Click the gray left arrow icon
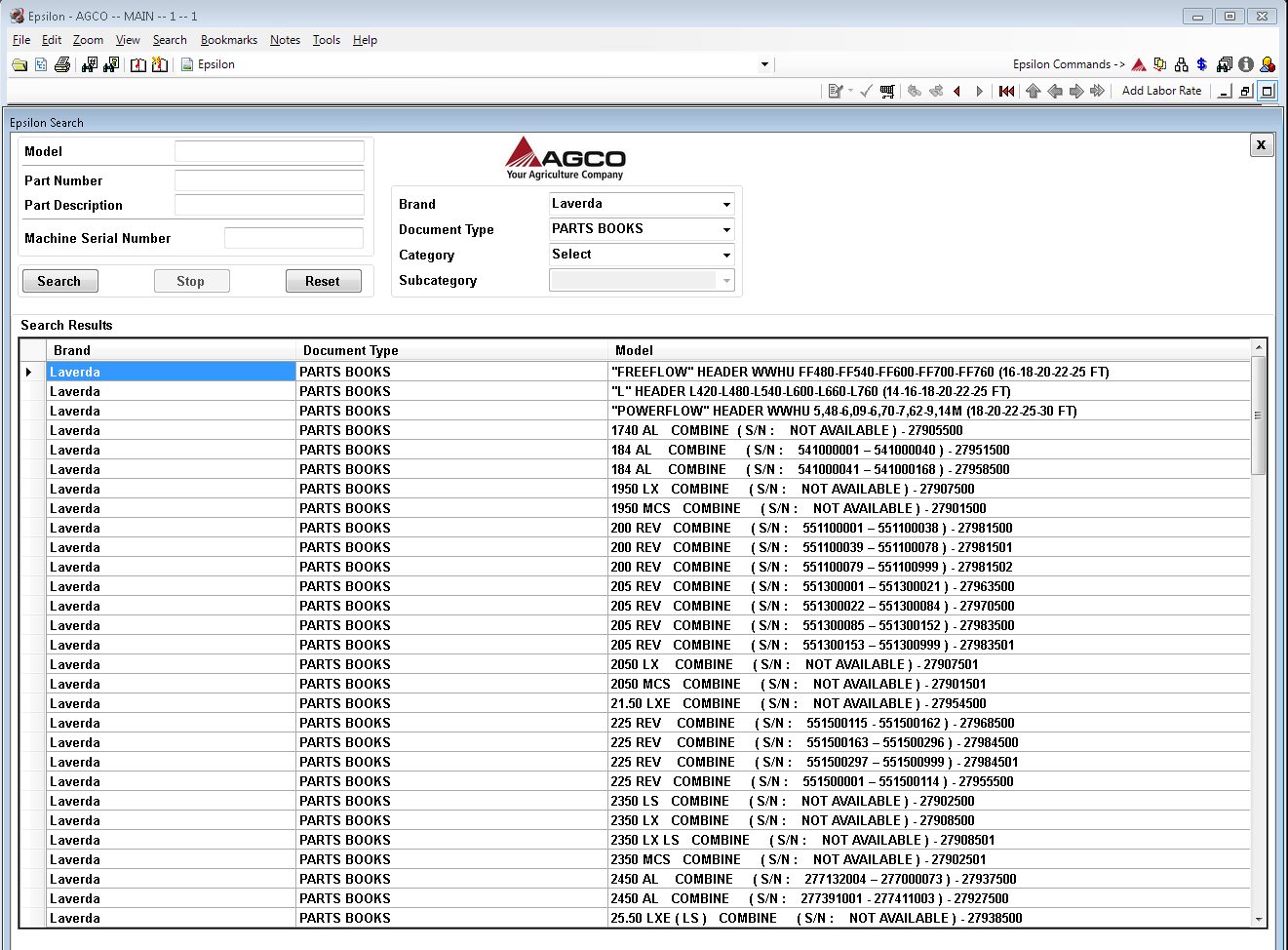 tap(1055, 91)
